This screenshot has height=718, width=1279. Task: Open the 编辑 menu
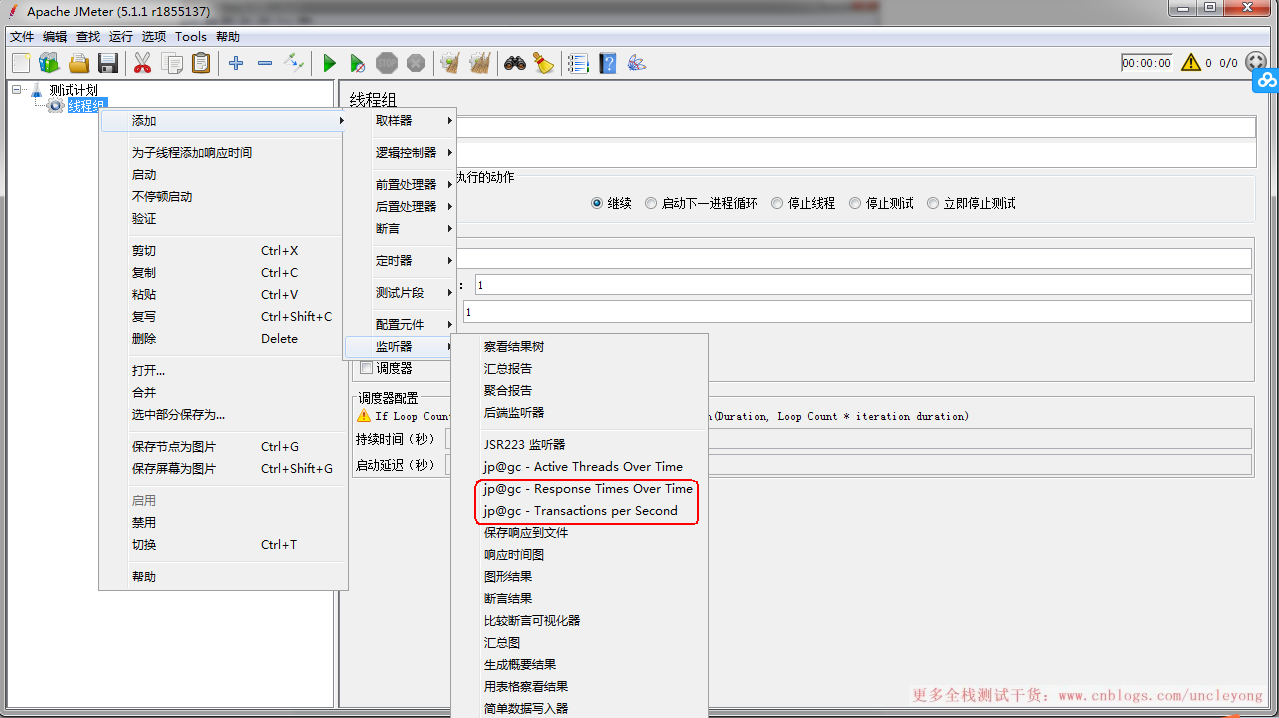[55, 37]
